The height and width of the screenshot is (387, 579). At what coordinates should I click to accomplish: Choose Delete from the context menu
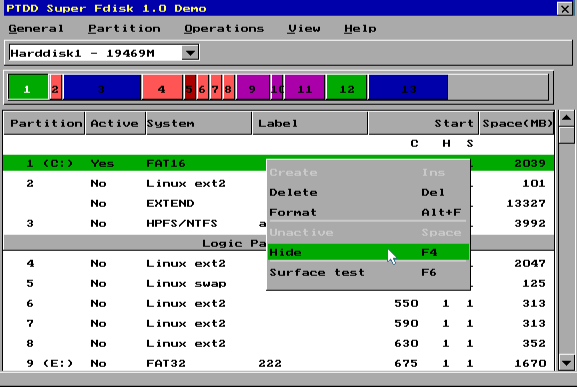(368, 192)
